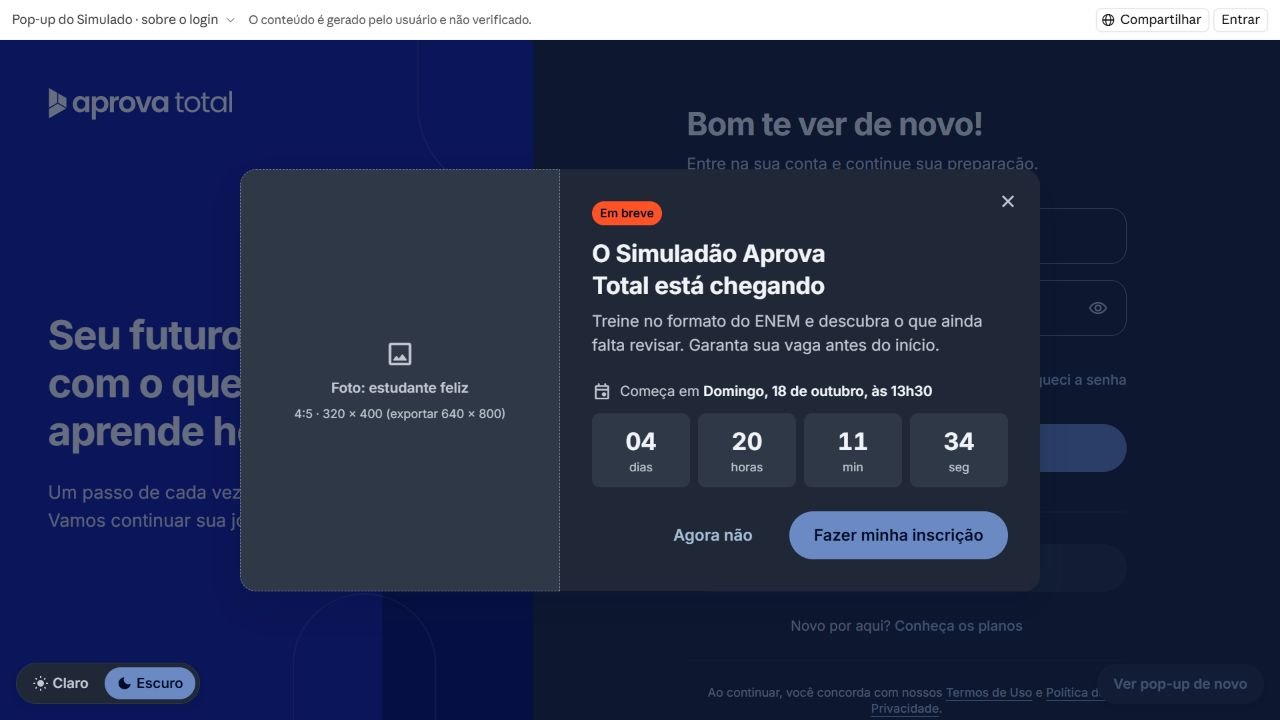Switch to Claro theme

(60, 683)
